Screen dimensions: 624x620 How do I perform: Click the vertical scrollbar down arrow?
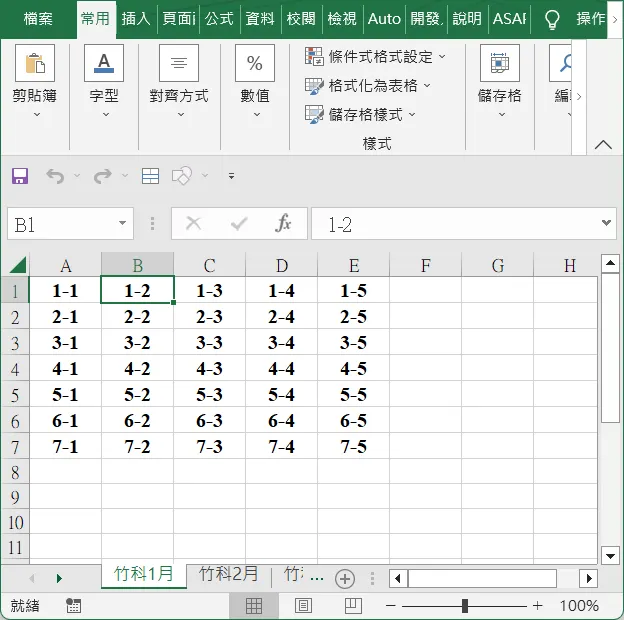[610, 555]
